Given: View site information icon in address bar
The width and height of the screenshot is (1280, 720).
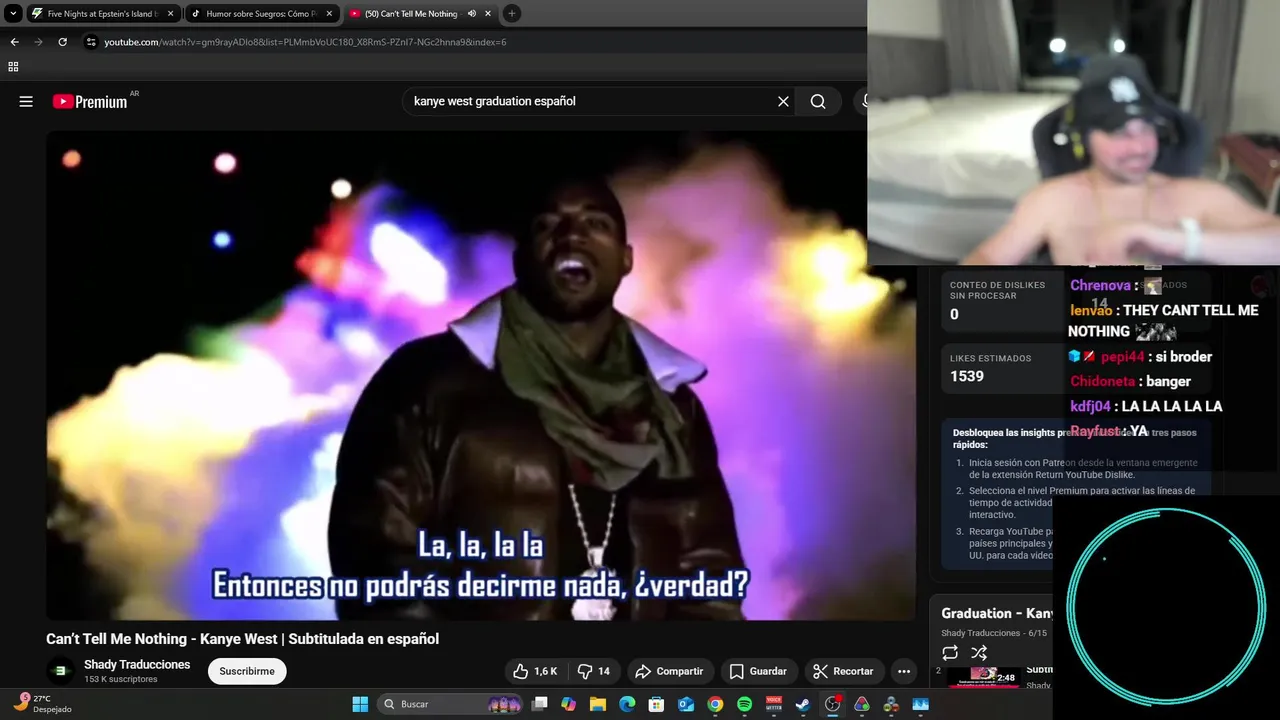Looking at the screenshot, I should [91, 42].
